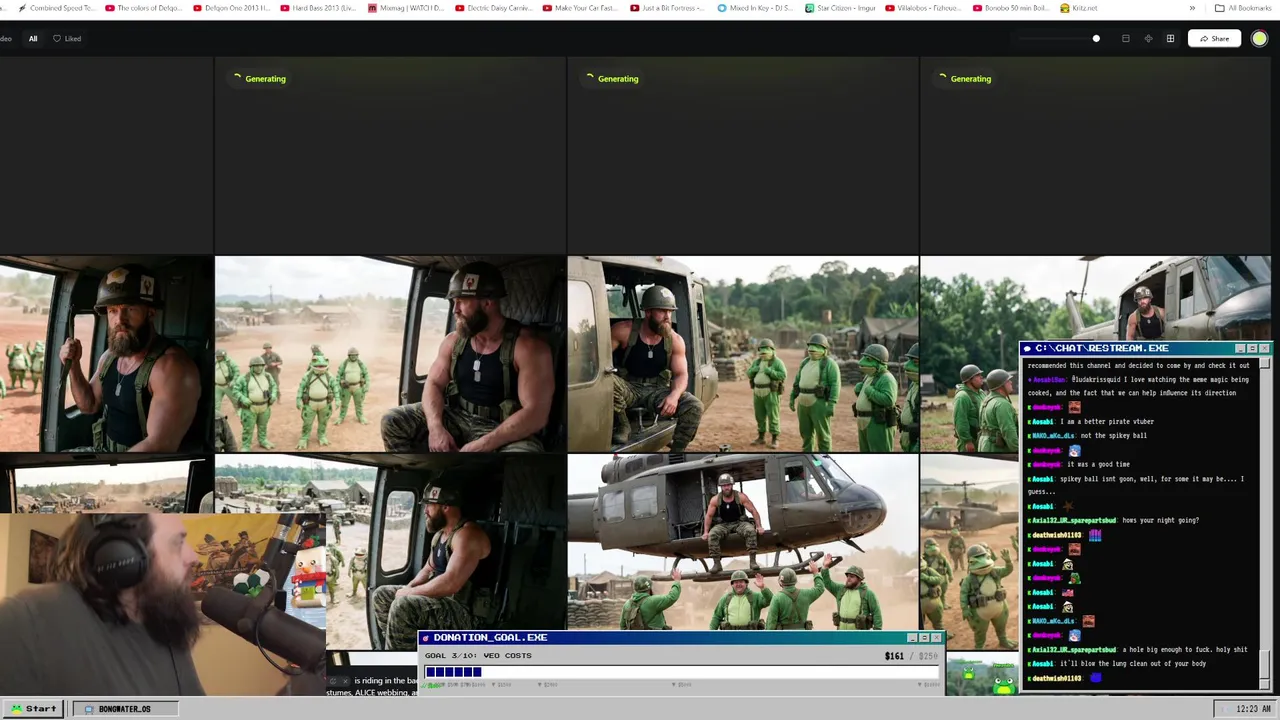The image size is (1280, 720).
Task: Open the Mixmag bookmark
Action: point(406,8)
